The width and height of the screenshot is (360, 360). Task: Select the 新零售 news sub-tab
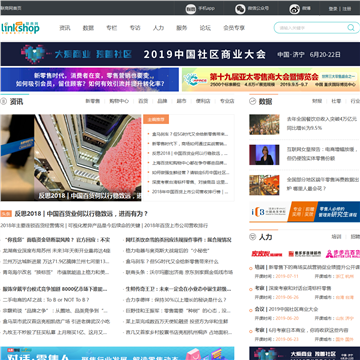tap(92, 101)
